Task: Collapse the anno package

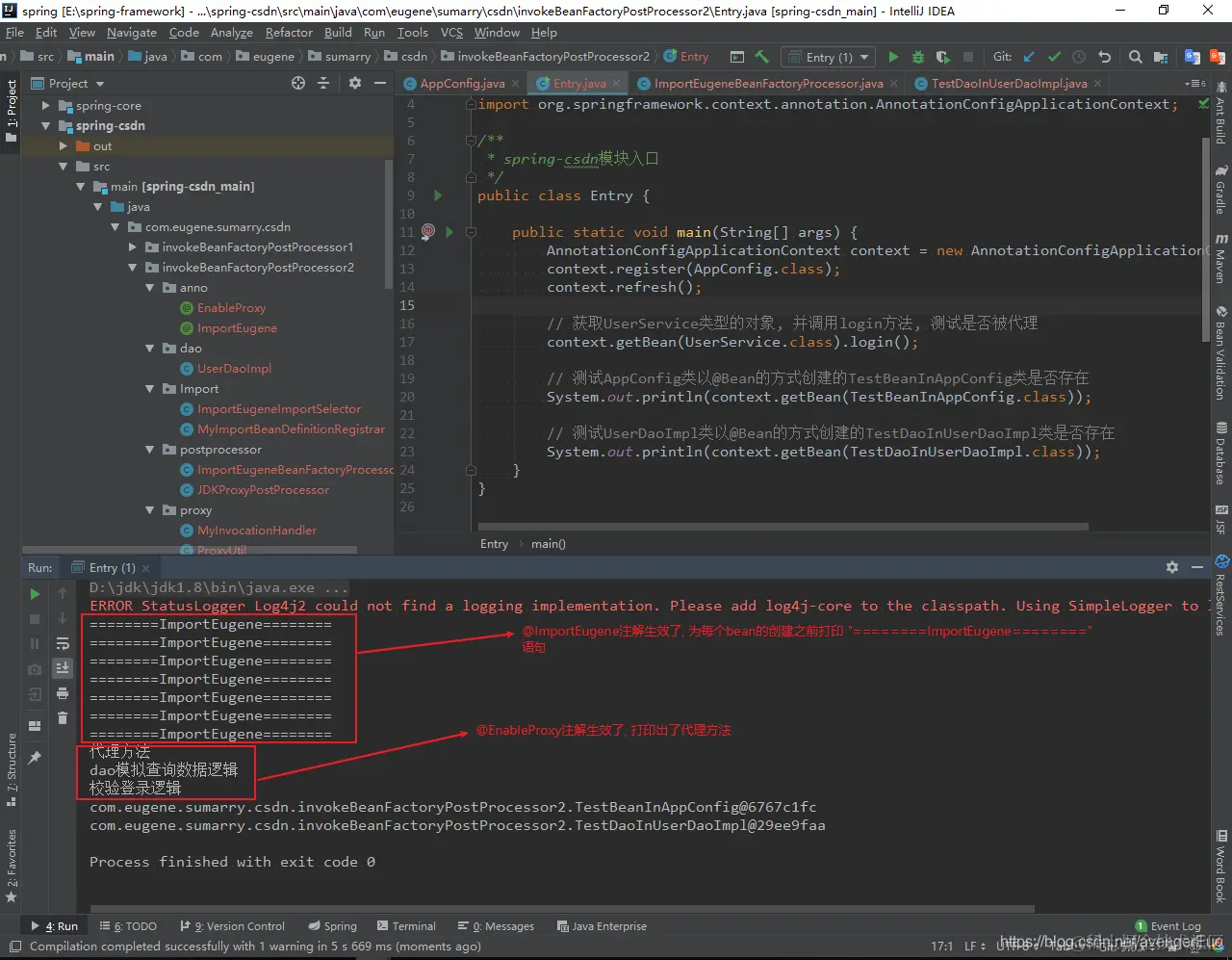Action: (x=150, y=288)
